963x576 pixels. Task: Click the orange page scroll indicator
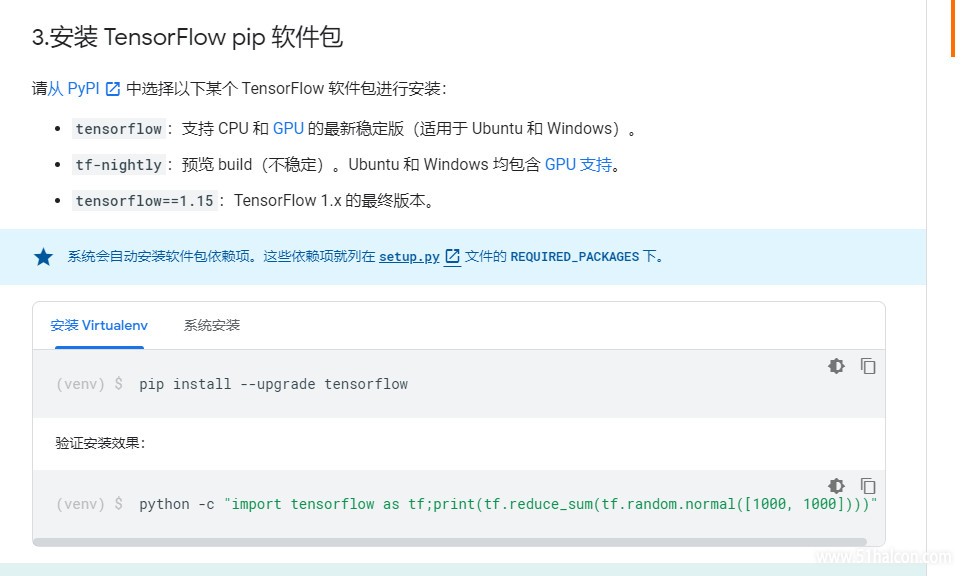[953, 28]
